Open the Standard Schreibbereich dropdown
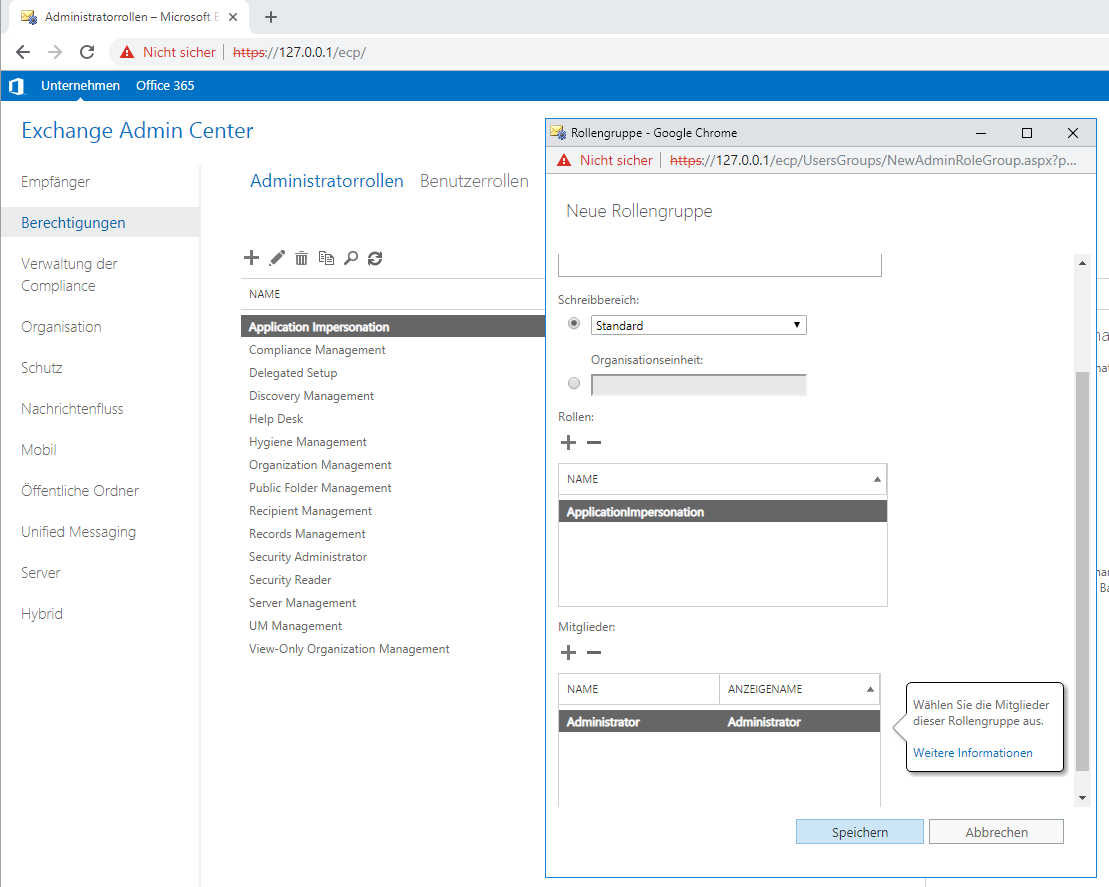 tap(698, 325)
